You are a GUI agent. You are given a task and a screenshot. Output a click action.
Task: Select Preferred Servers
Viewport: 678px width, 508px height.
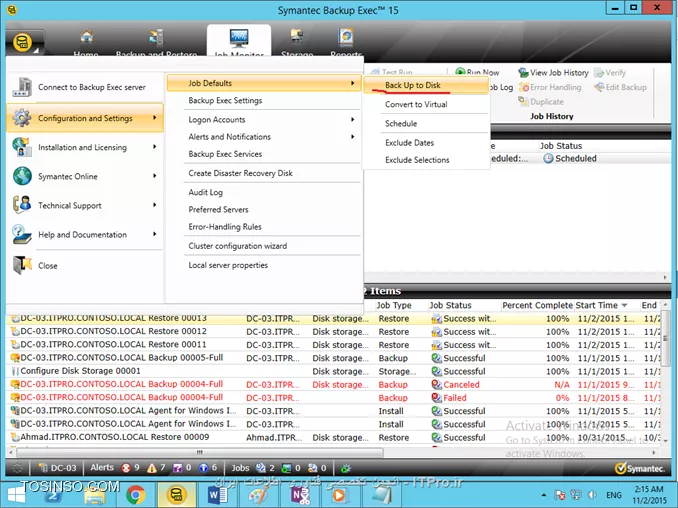click(x=218, y=210)
